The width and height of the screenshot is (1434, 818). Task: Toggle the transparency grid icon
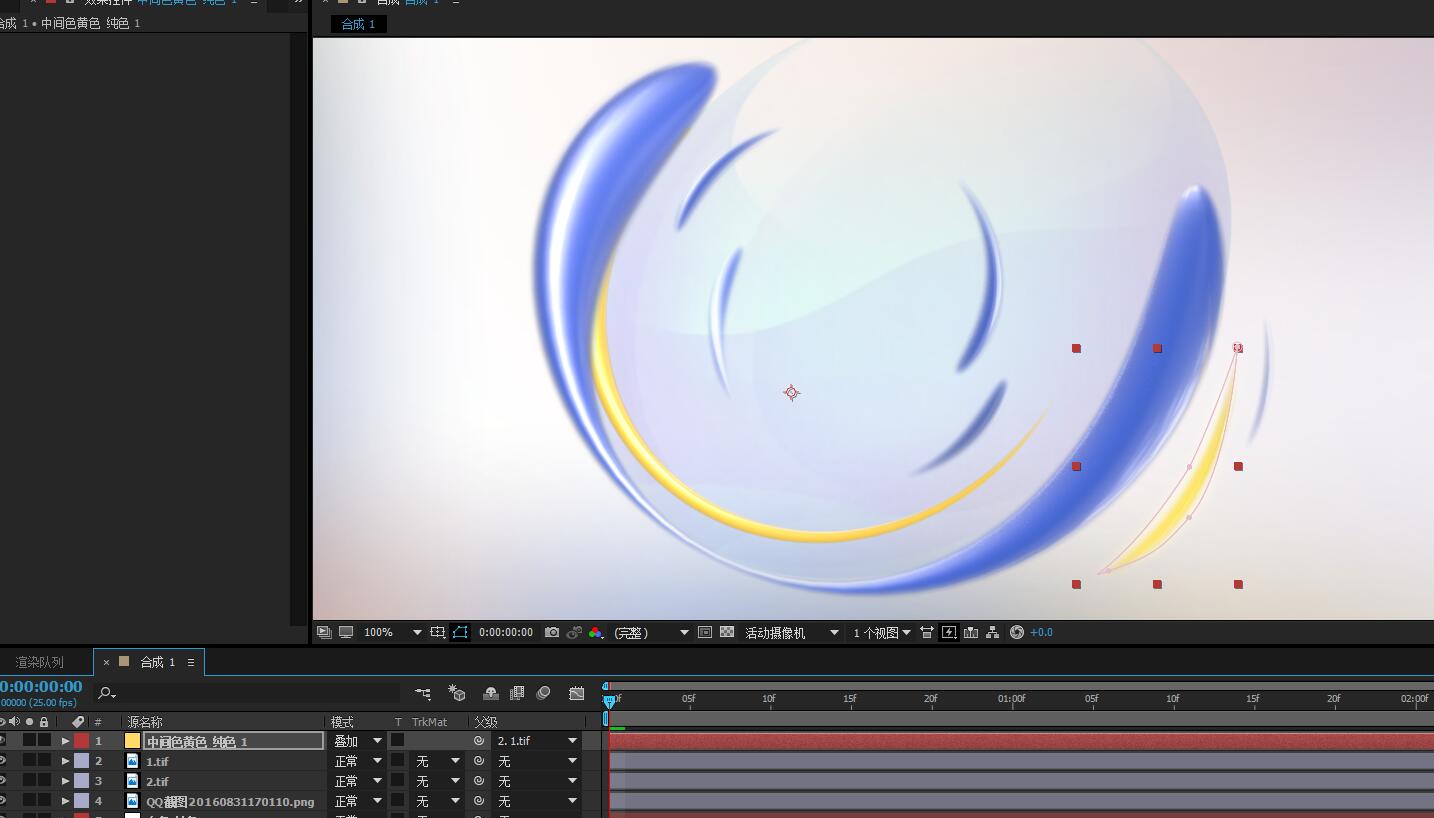pos(727,632)
